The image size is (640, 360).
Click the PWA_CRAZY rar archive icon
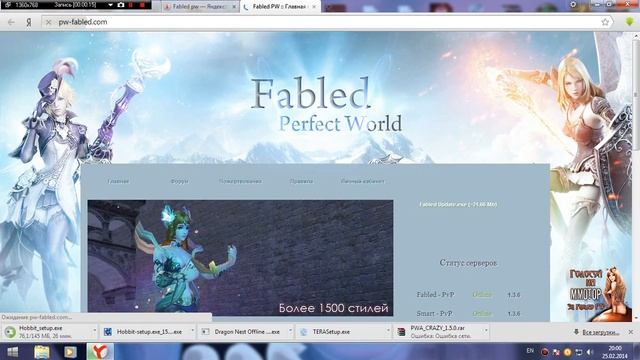(401, 332)
